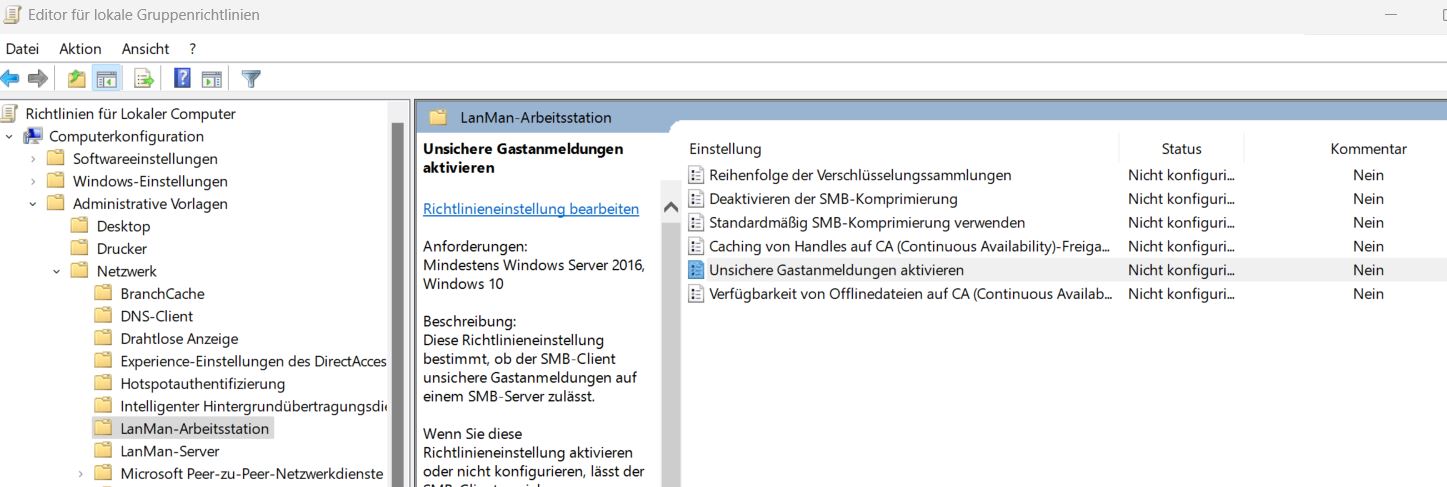Click the Export list toolbar icon

click(143, 78)
